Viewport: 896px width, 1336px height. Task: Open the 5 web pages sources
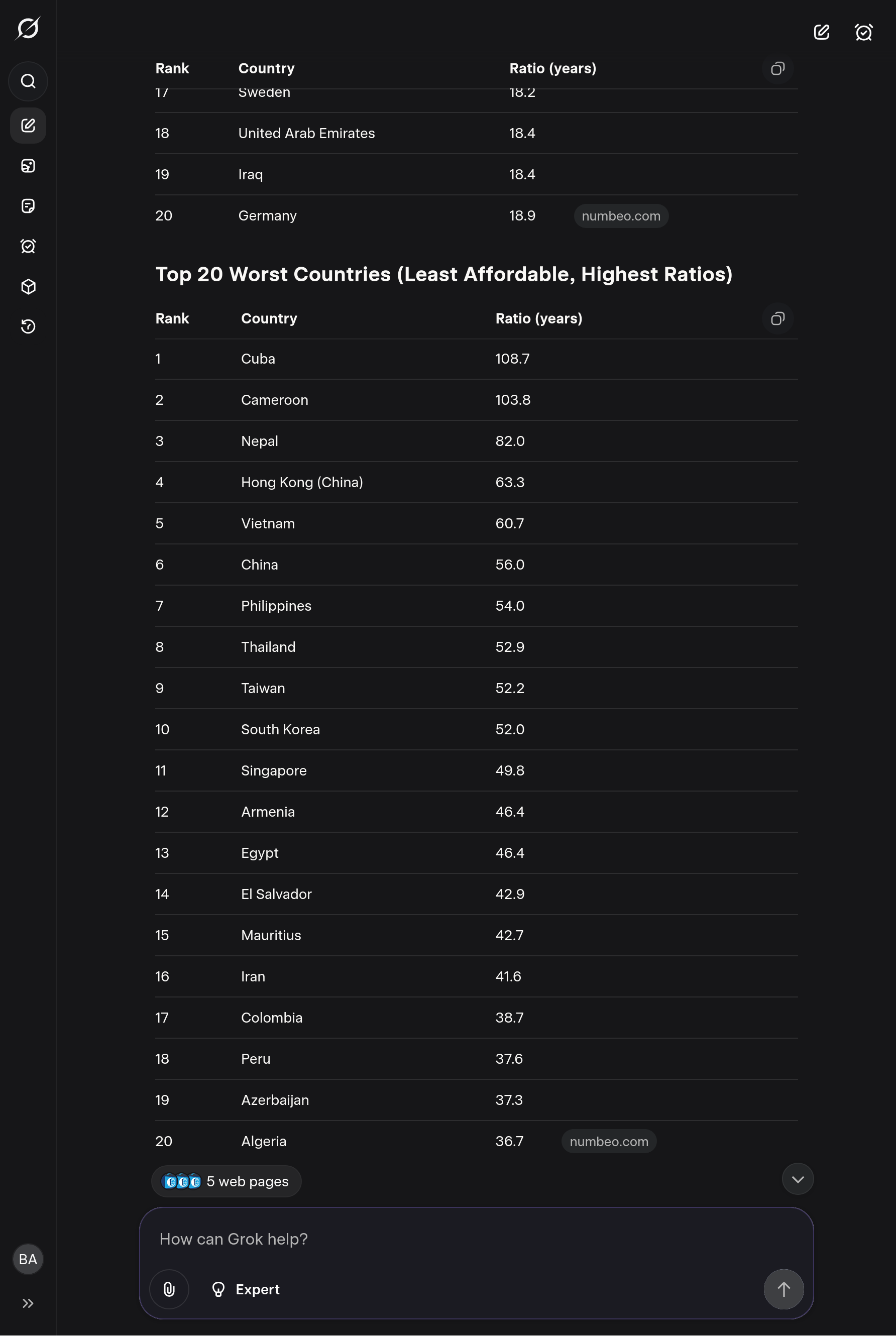click(x=227, y=1181)
